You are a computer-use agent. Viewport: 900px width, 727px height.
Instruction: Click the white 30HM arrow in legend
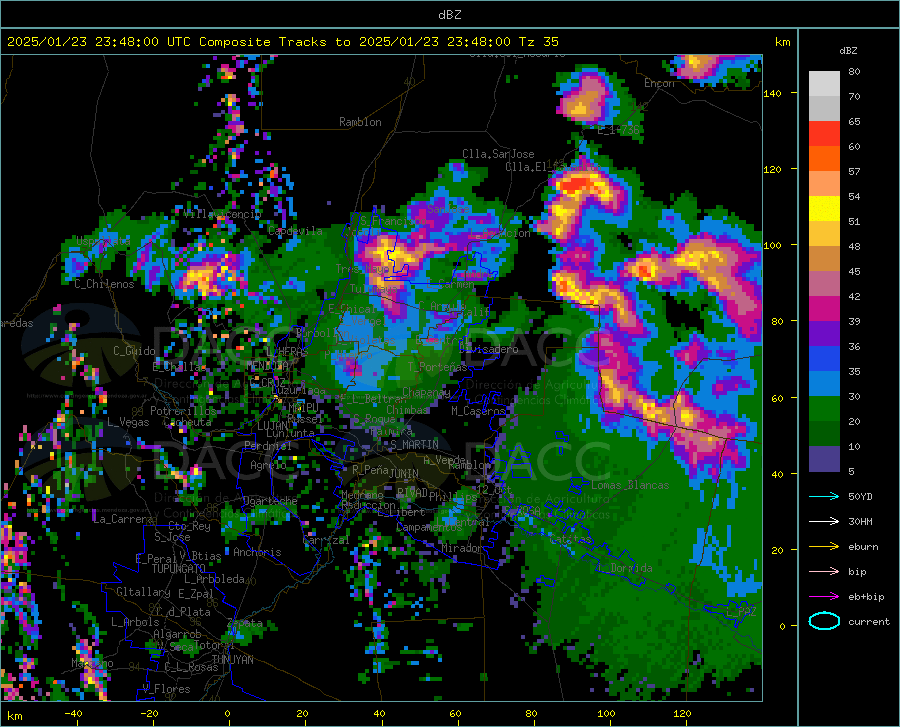(x=824, y=521)
